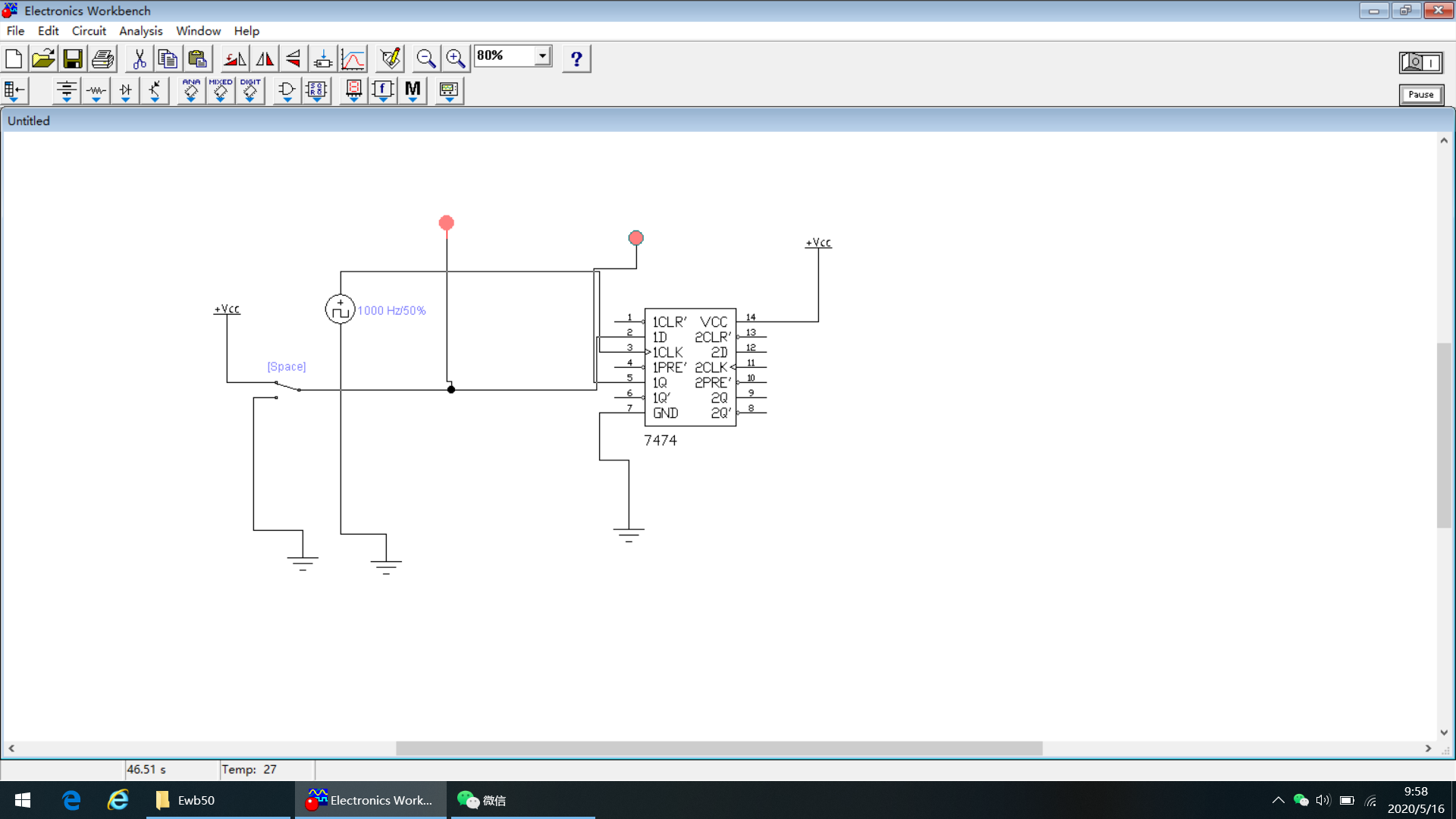Expand the 80% zoom dropdown

click(x=542, y=56)
